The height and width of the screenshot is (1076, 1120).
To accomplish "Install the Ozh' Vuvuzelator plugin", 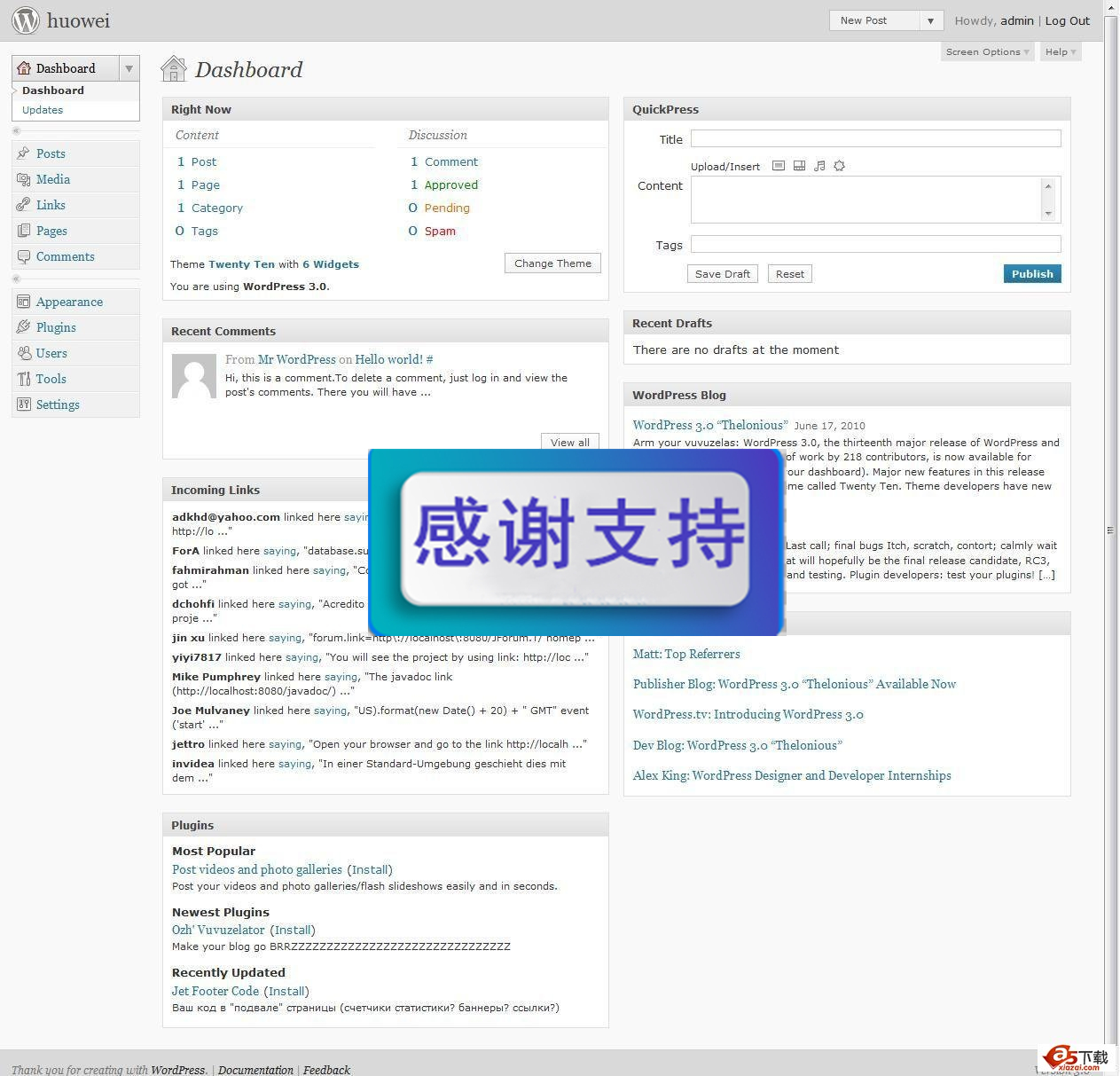I will click(293, 930).
